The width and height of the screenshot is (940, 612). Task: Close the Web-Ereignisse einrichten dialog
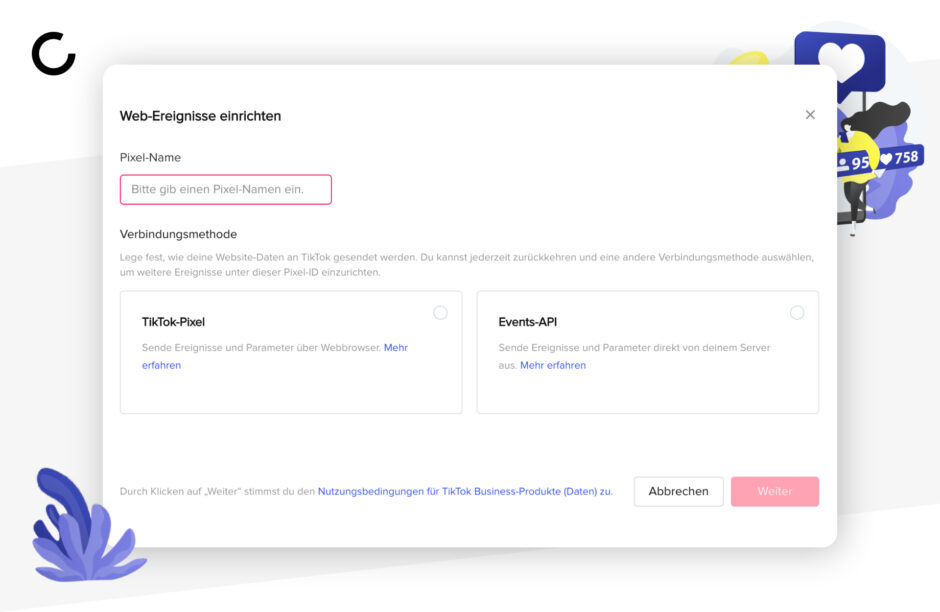[810, 114]
